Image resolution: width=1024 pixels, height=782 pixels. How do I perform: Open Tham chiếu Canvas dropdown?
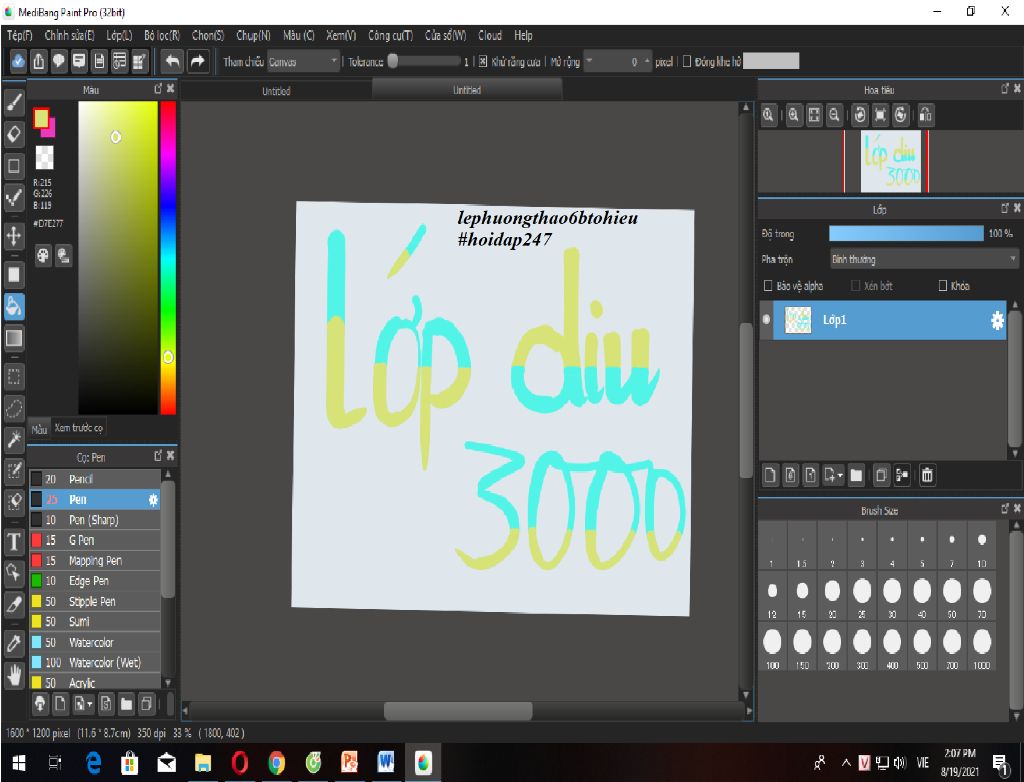pyautogui.click(x=304, y=61)
